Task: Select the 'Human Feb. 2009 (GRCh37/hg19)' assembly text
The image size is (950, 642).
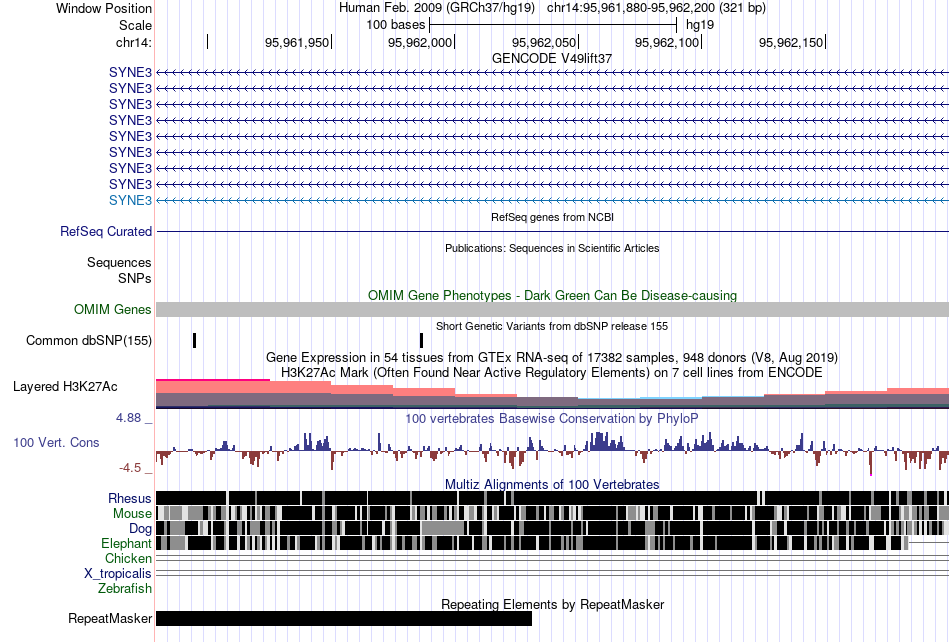Action: [437, 8]
